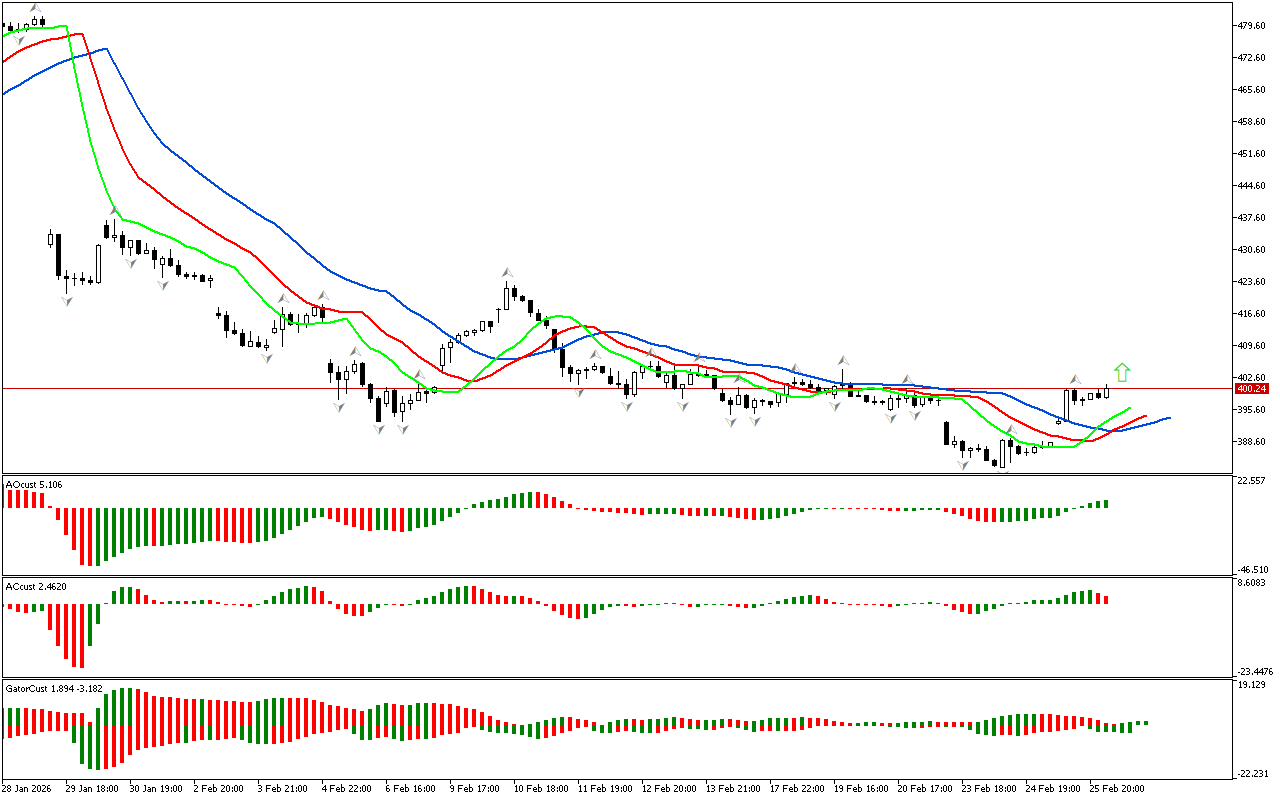Click the AOcust 5.106 indicator label
Viewport: 1280px width, 800px height.
coord(36,485)
